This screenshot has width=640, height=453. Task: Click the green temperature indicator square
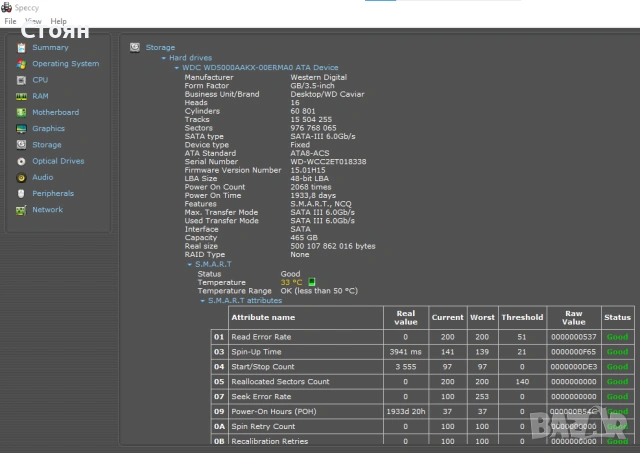coord(312,283)
